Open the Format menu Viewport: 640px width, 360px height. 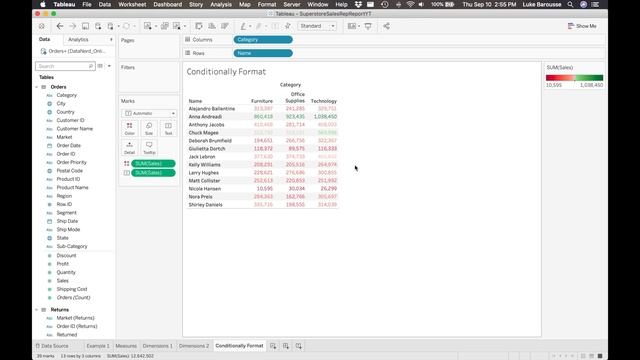coord(267,4)
